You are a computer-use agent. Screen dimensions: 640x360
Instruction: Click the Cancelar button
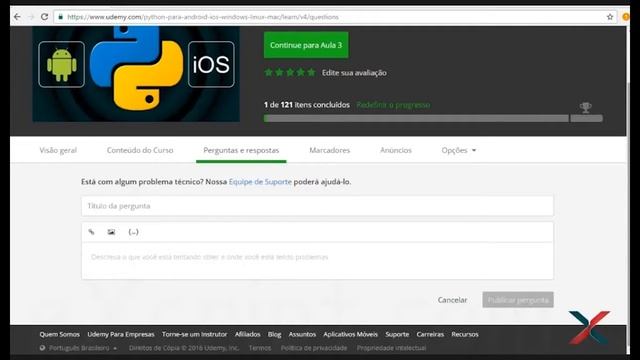tap(452, 300)
